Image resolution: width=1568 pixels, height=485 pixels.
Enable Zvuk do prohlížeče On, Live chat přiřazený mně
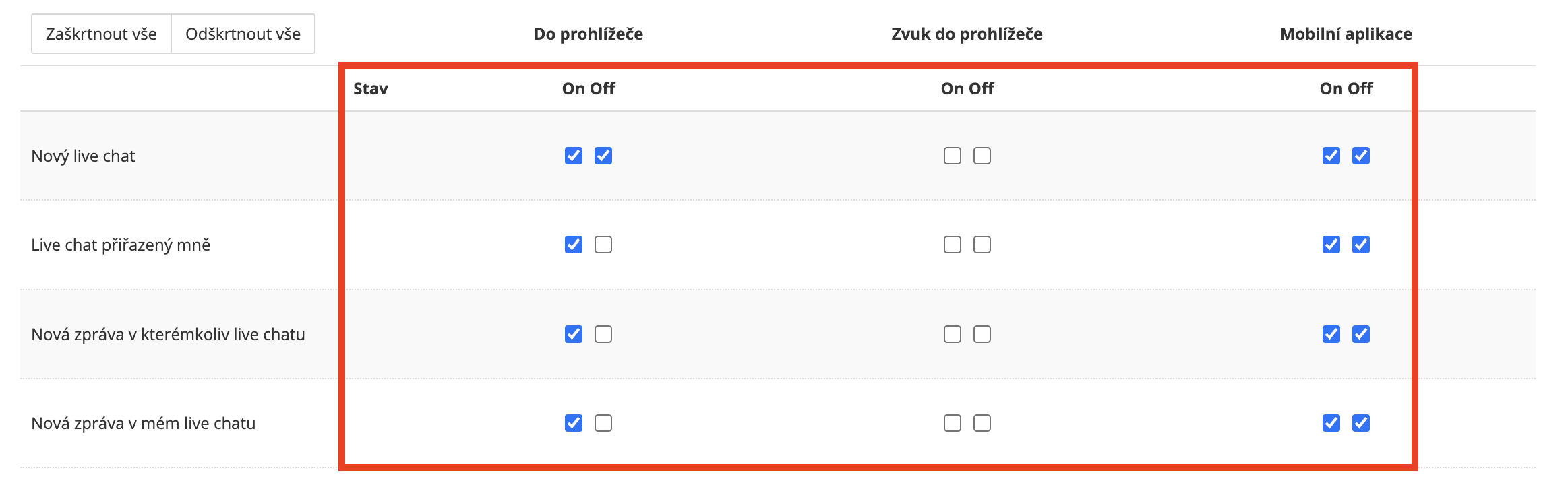coord(953,245)
